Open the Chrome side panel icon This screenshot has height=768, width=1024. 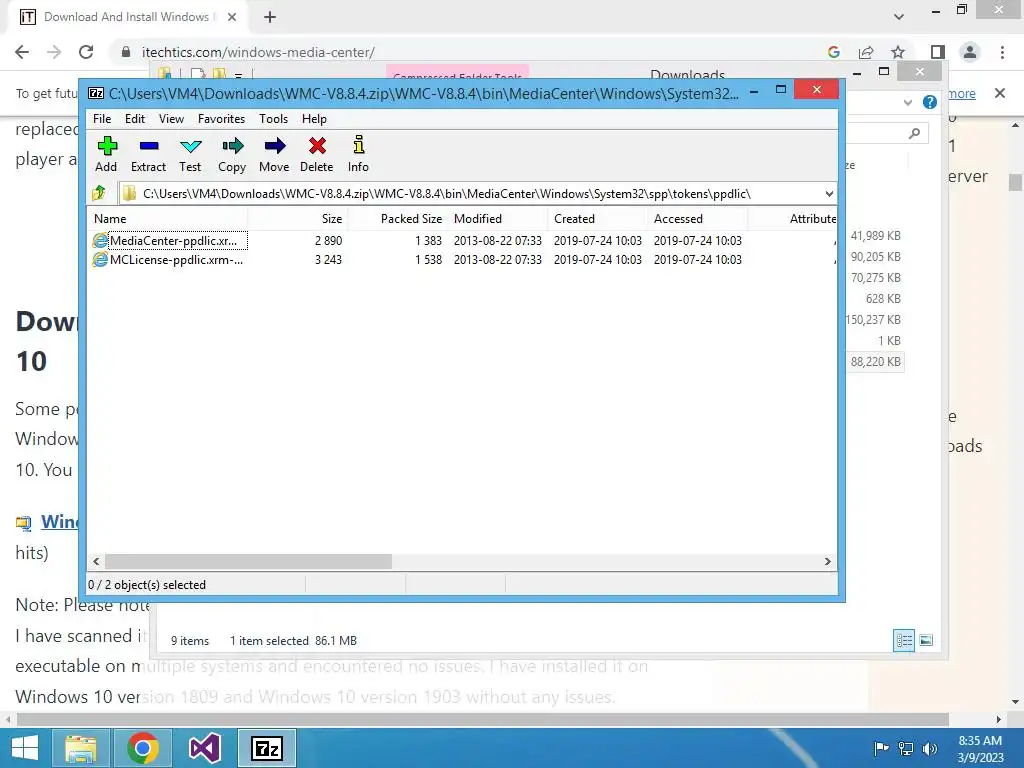pos(938,52)
